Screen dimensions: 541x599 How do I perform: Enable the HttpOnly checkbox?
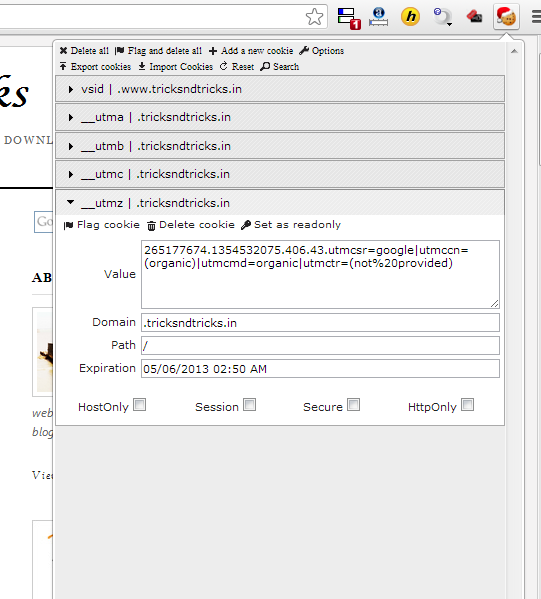(x=468, y=405)
